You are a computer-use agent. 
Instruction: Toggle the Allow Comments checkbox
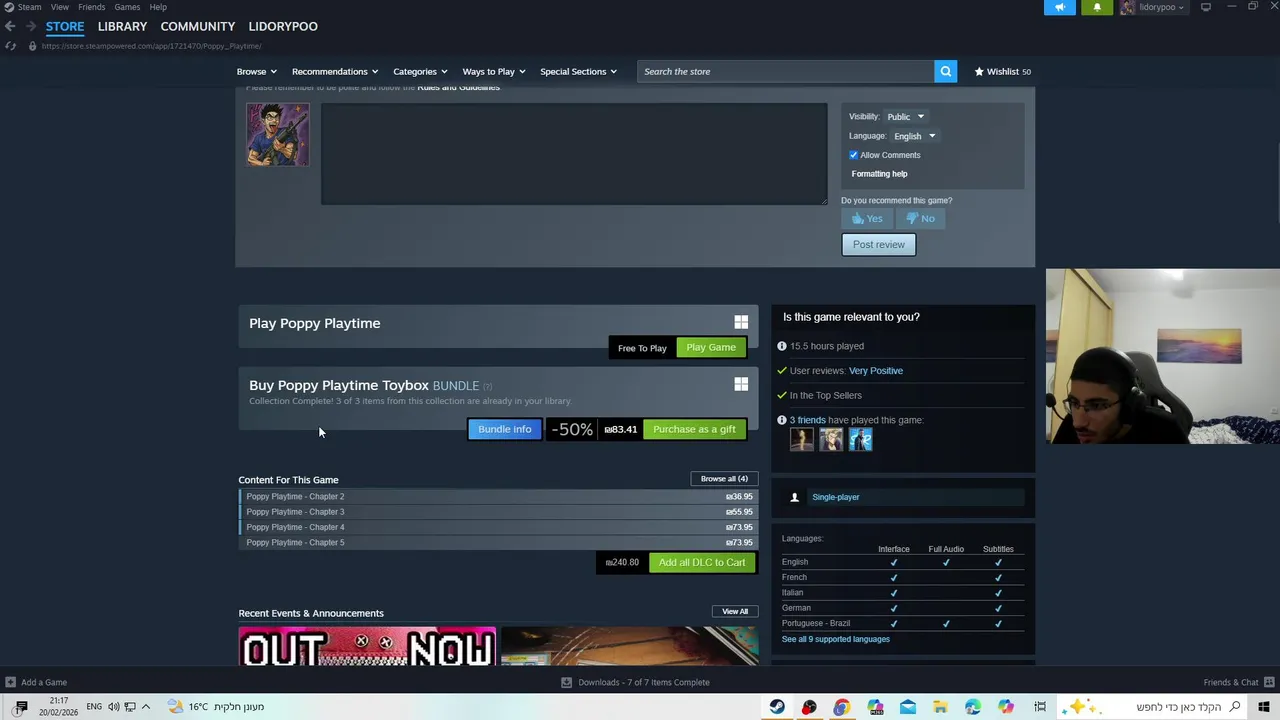point(854,155)
